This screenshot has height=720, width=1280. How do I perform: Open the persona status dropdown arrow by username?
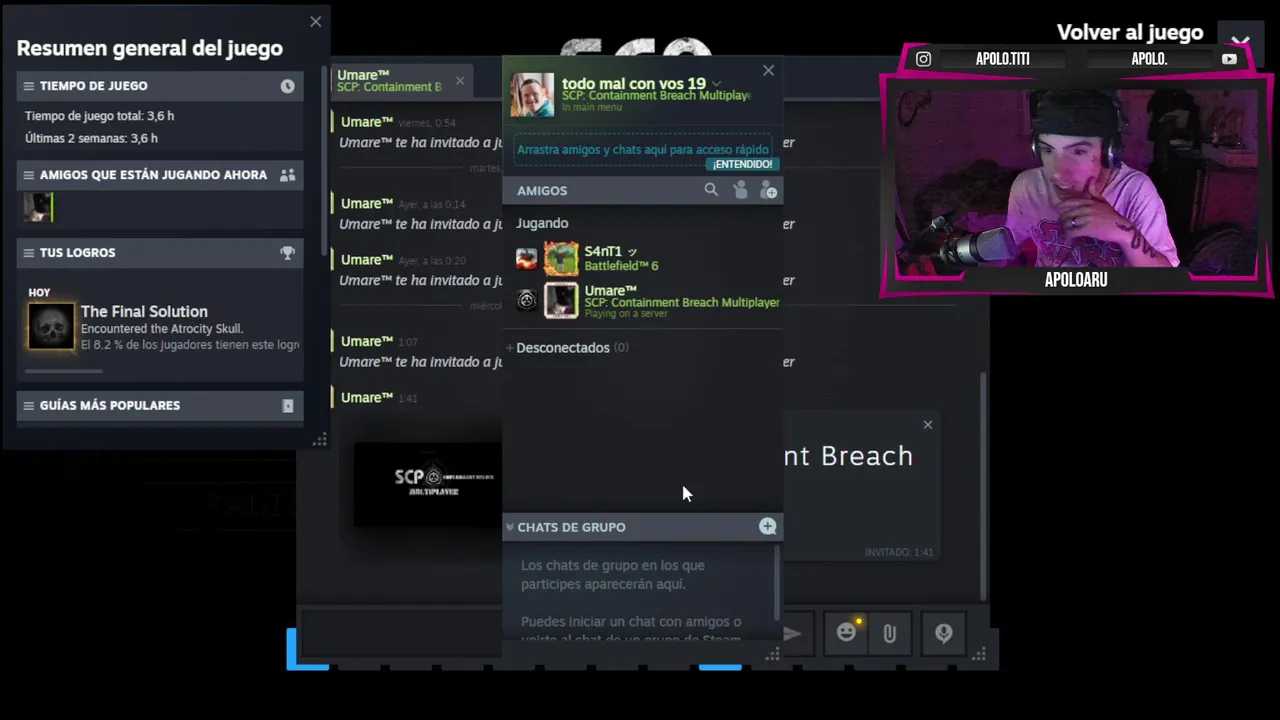[x=716, y=84]
